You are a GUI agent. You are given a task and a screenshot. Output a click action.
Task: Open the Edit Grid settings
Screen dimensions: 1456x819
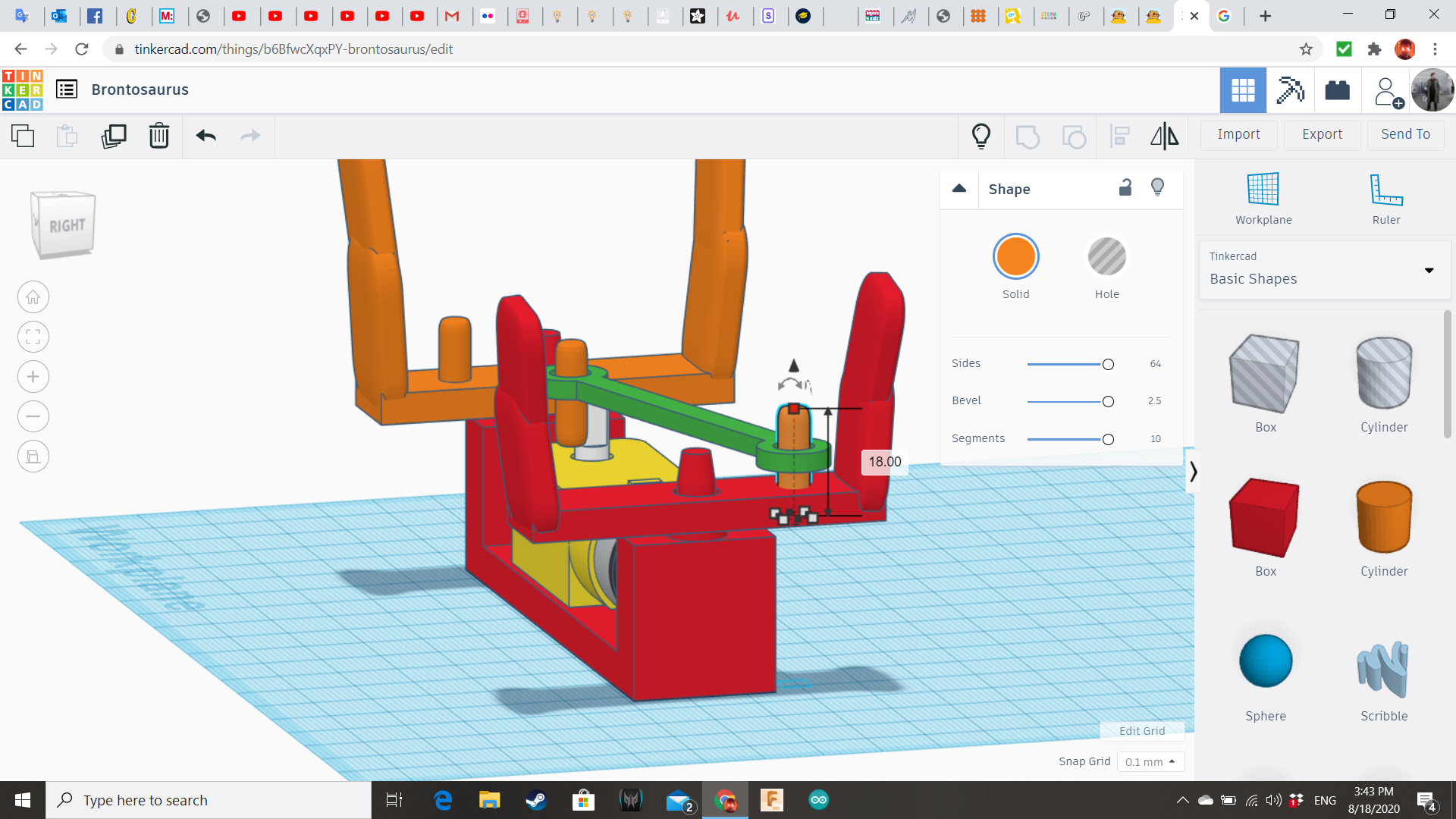coord(1141,730)
